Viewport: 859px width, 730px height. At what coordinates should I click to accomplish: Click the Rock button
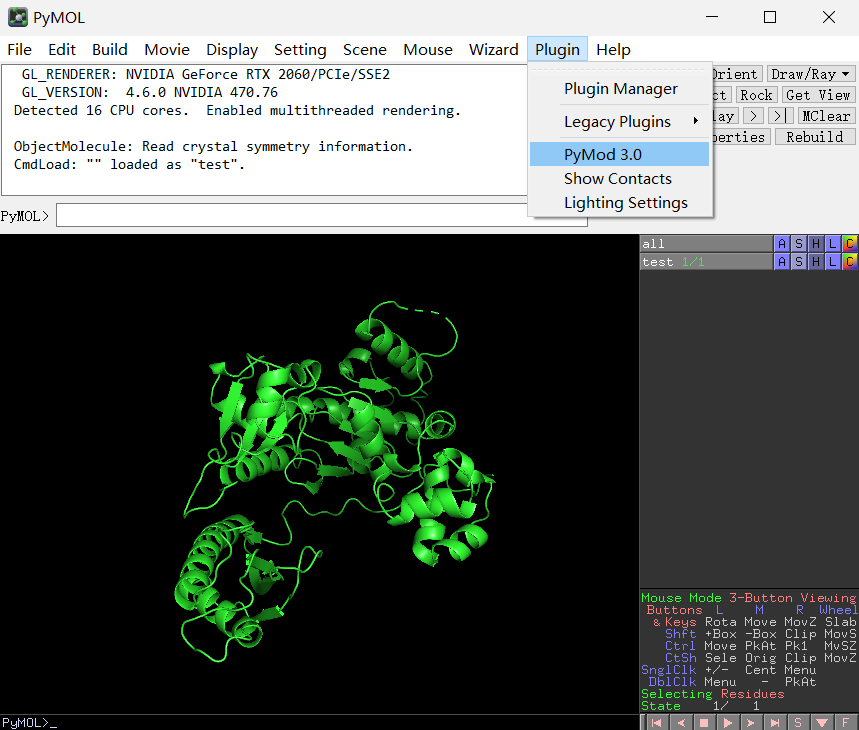(x=756, y=95)
